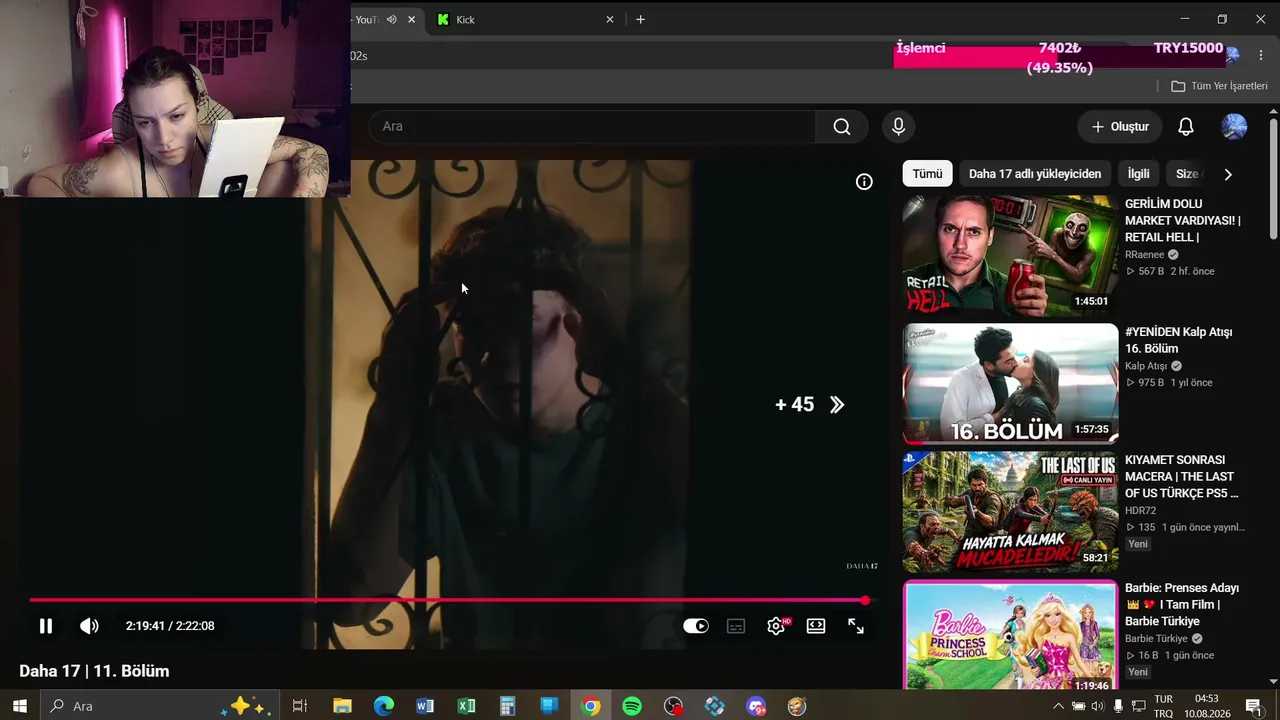Open 'KIYAMET SONRASI MACERA' video title
Image resolution: width=1280 pixels, height=720 pixels.
point(1181,477)
